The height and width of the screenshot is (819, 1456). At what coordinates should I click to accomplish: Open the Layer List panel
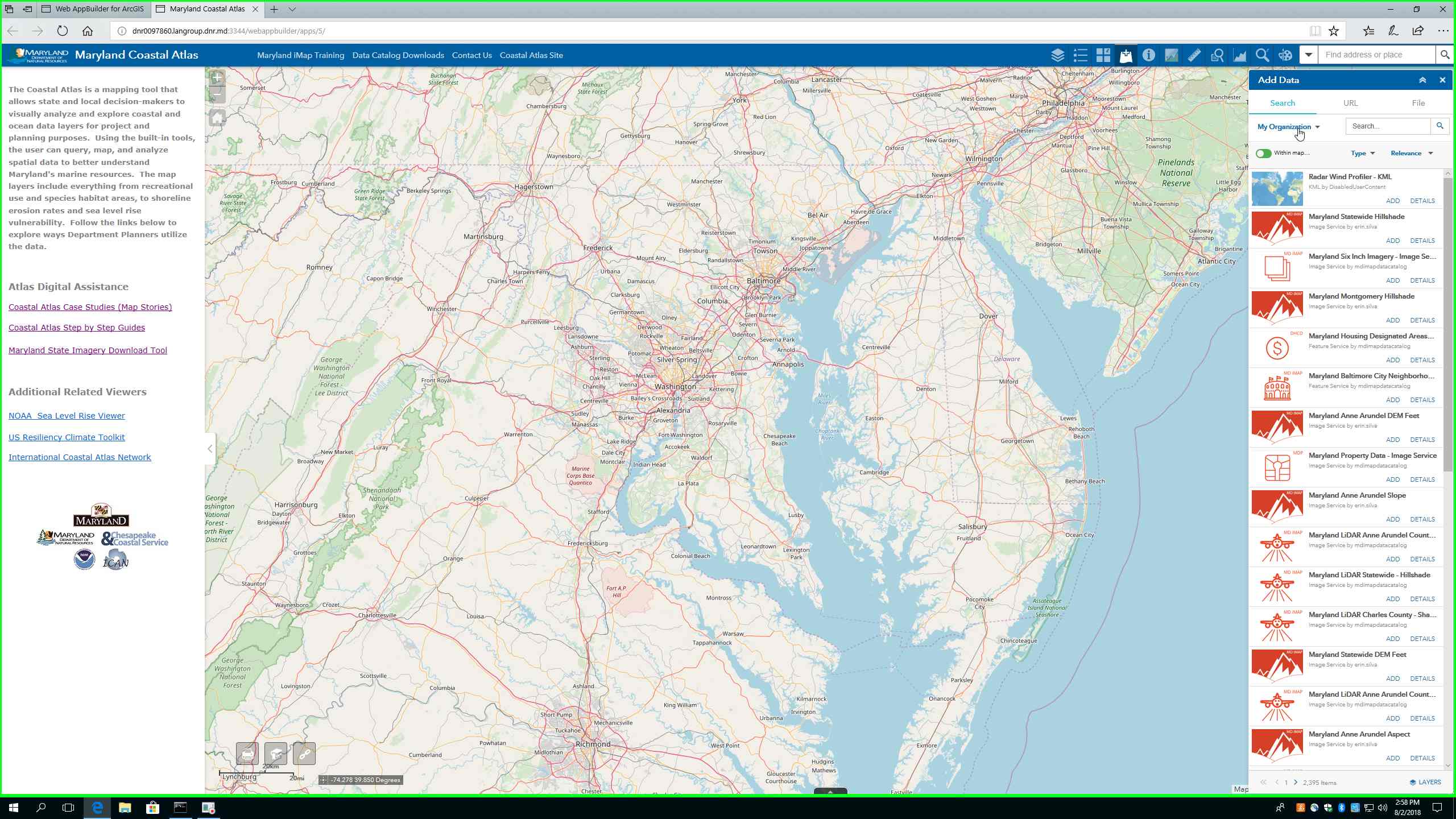pyautogui.click(x=1057, y=55)
